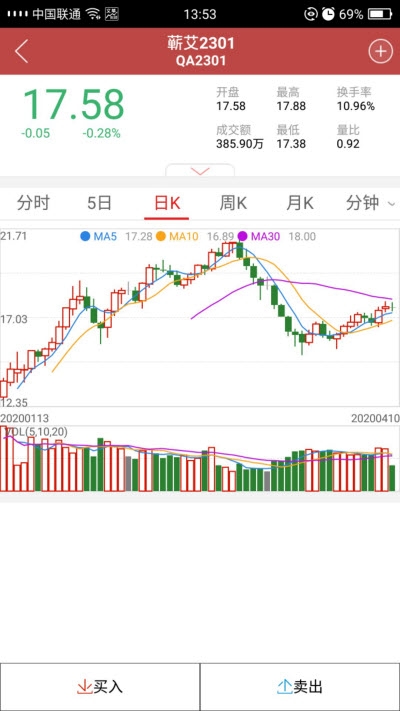The height and width of the screenshot is (711, 400).
Task: Tap the alarm clock status icon
Action: tap(328, 14)
